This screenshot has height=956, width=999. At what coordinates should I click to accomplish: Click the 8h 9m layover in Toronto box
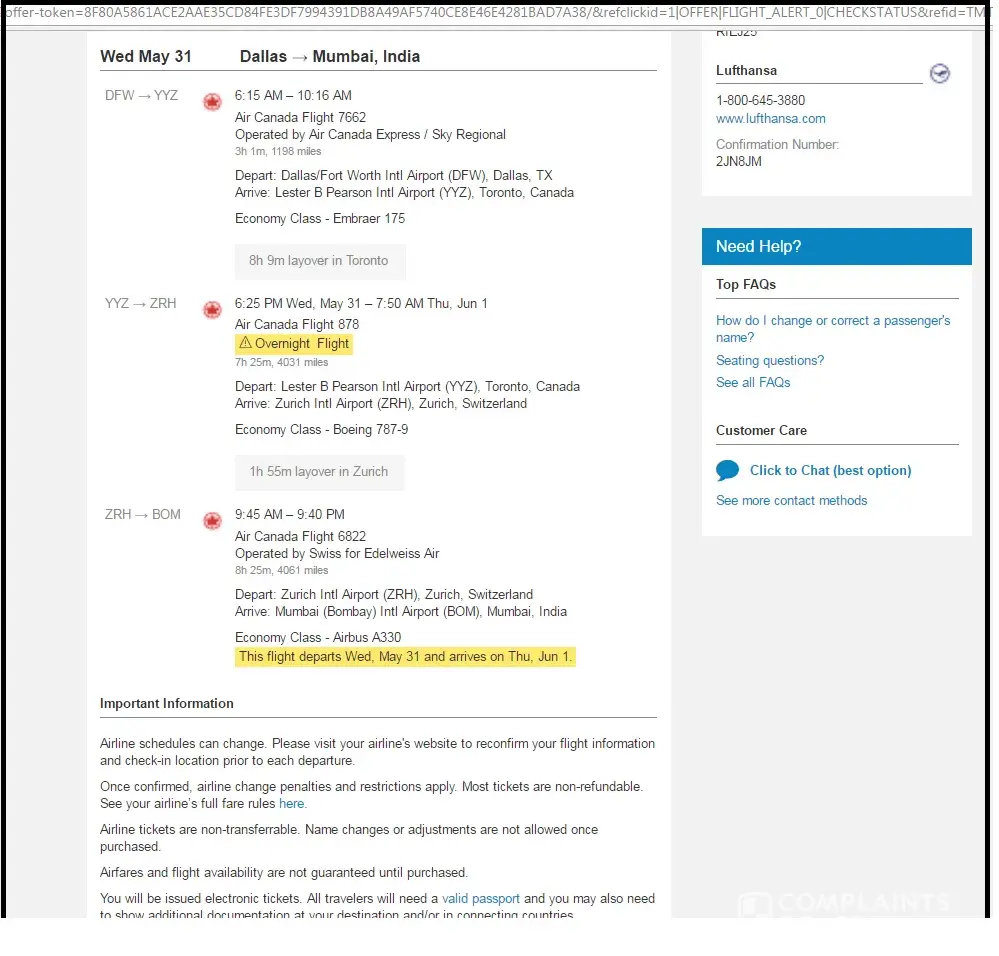[x=319, y=260]
